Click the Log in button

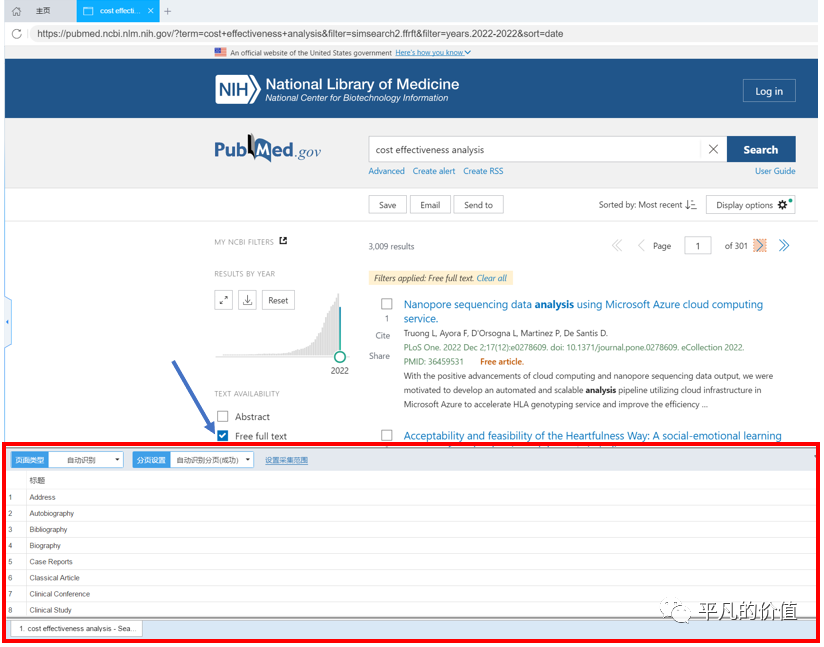(x=769, y=91)
